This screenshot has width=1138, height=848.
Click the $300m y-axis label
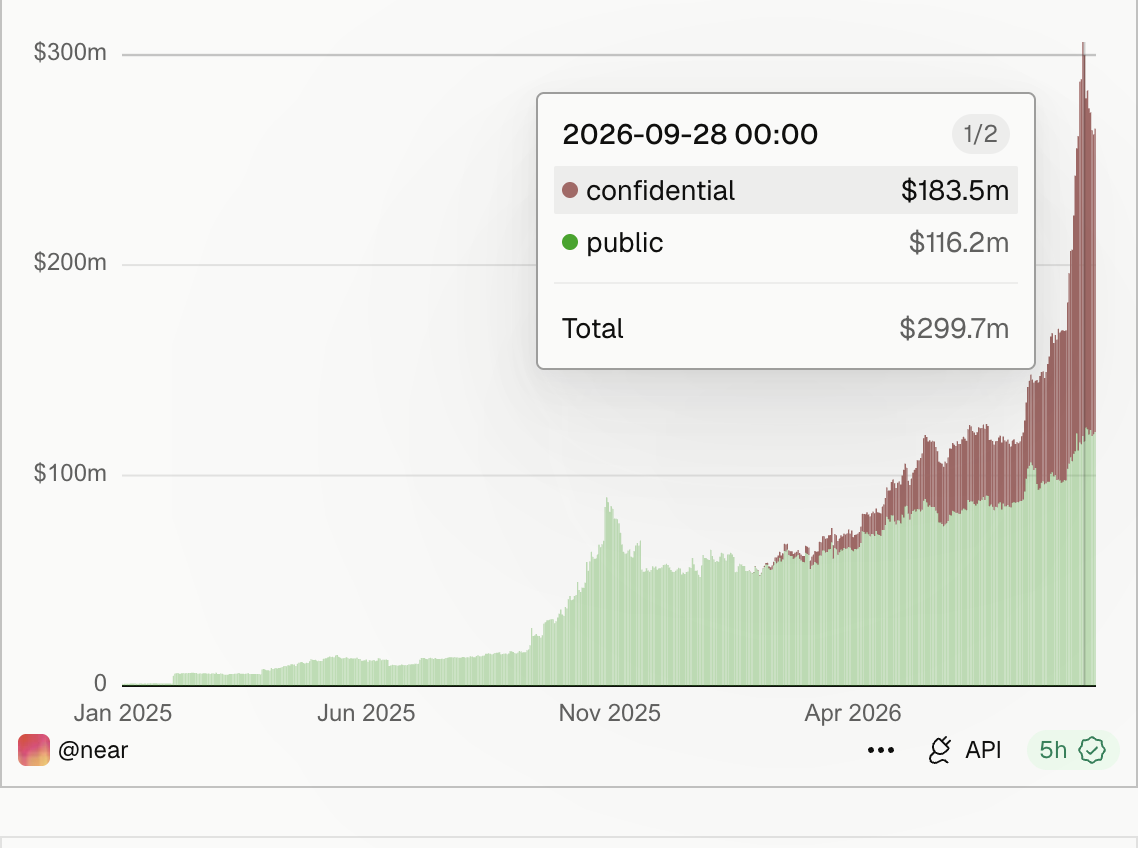click(x=70, y=52)
